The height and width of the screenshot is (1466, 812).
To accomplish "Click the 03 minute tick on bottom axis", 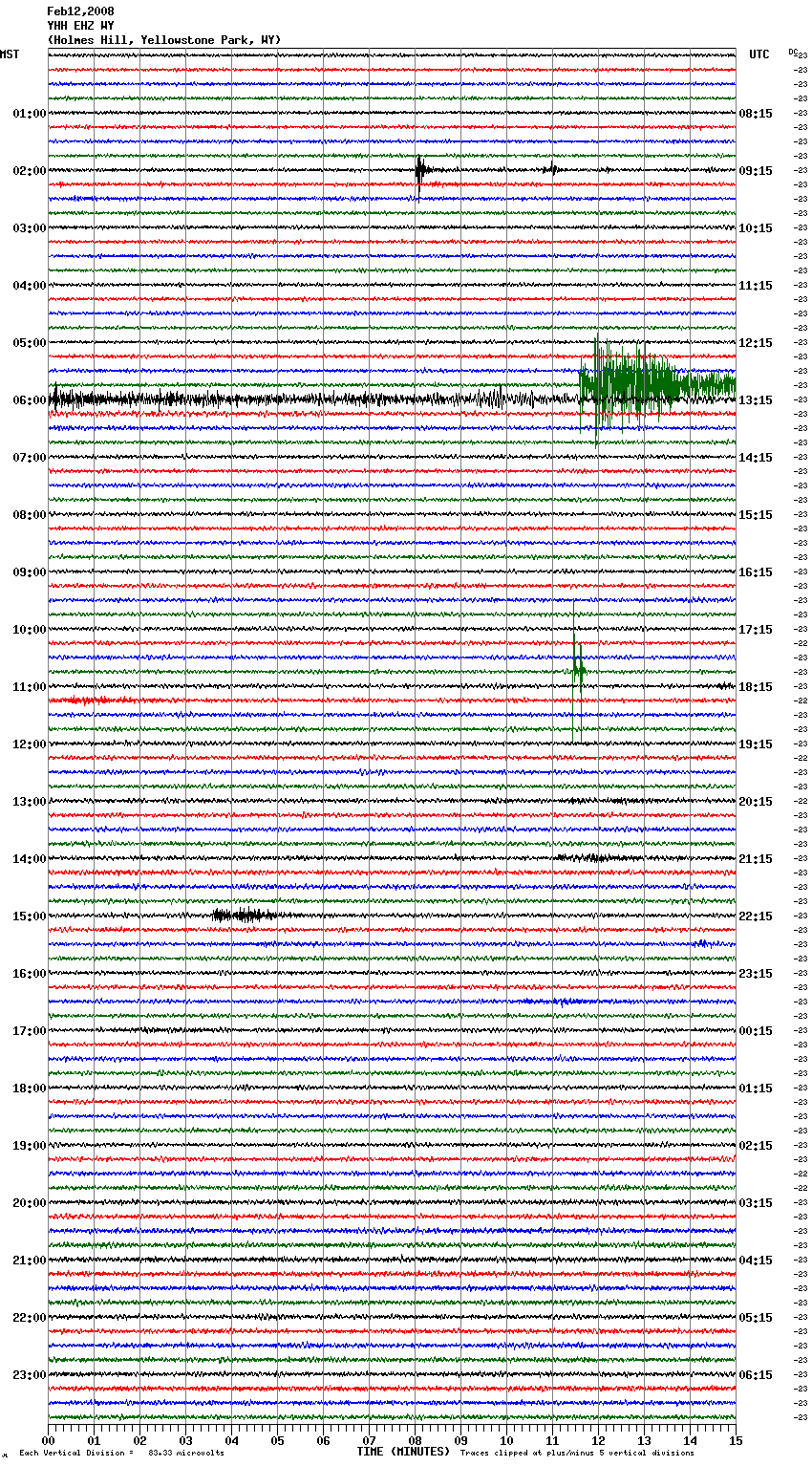I will [185, 1440].
